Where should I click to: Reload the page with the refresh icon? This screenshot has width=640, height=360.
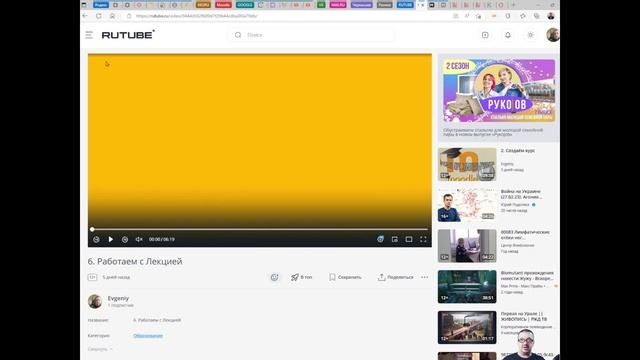coord(98,16)
